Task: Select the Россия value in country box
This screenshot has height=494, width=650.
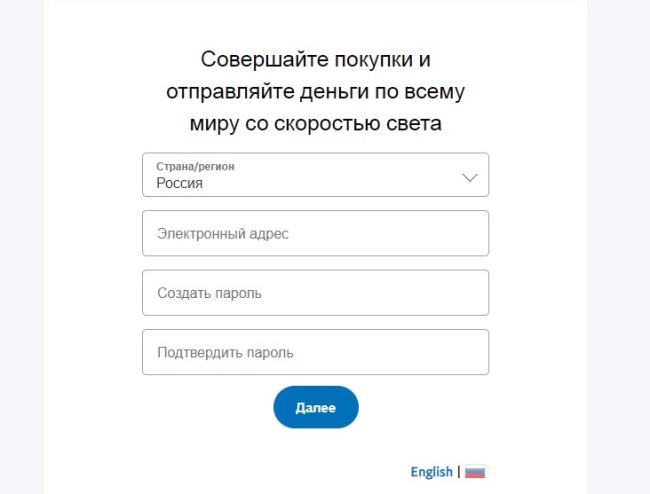Action: [179, 183]
